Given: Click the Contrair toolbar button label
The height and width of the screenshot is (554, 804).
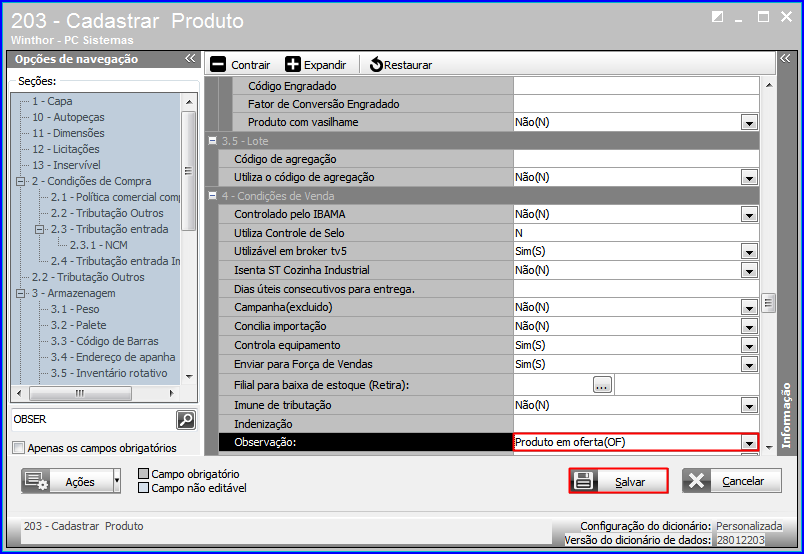Looking at the screenshot, I should click(x=250, y=65).
